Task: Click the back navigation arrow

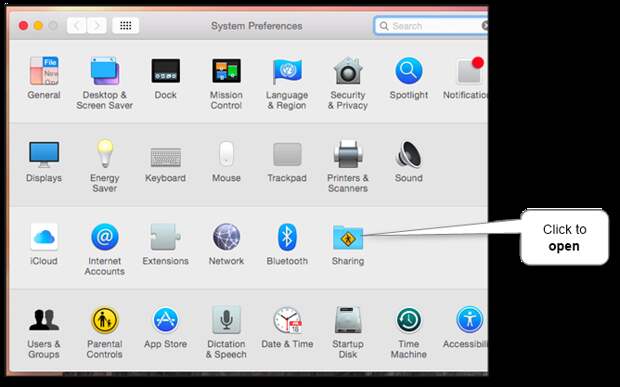Action: (76, 26)
